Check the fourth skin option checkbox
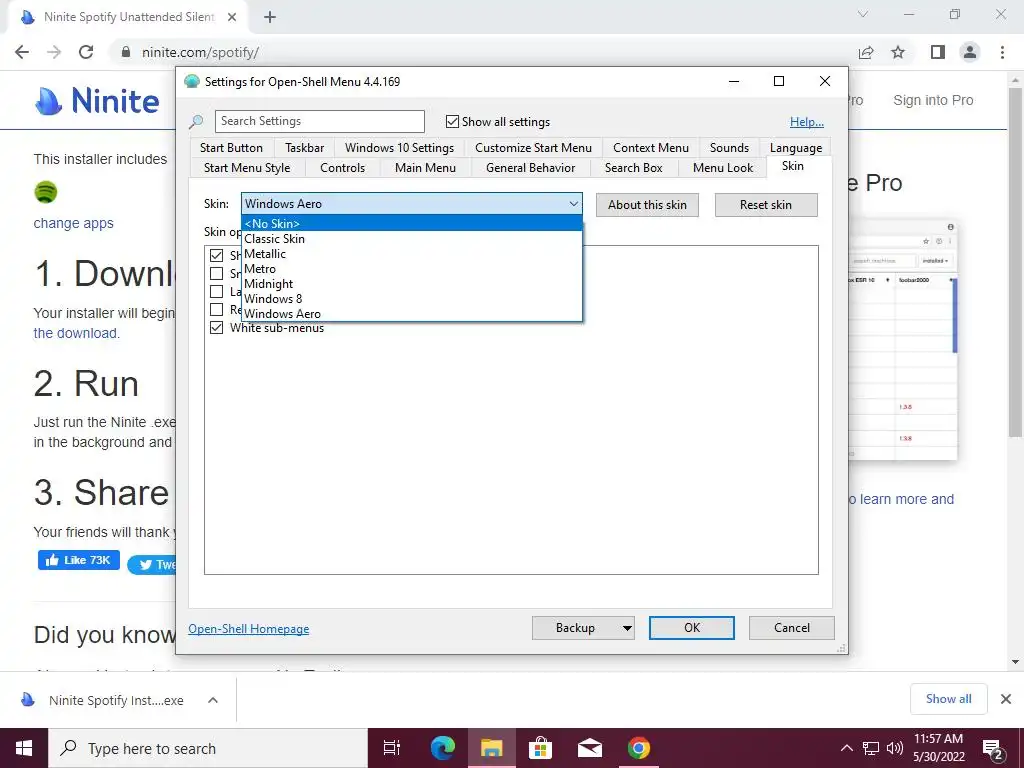This screenshot has height=768, width=1024. tap(217, 310)
